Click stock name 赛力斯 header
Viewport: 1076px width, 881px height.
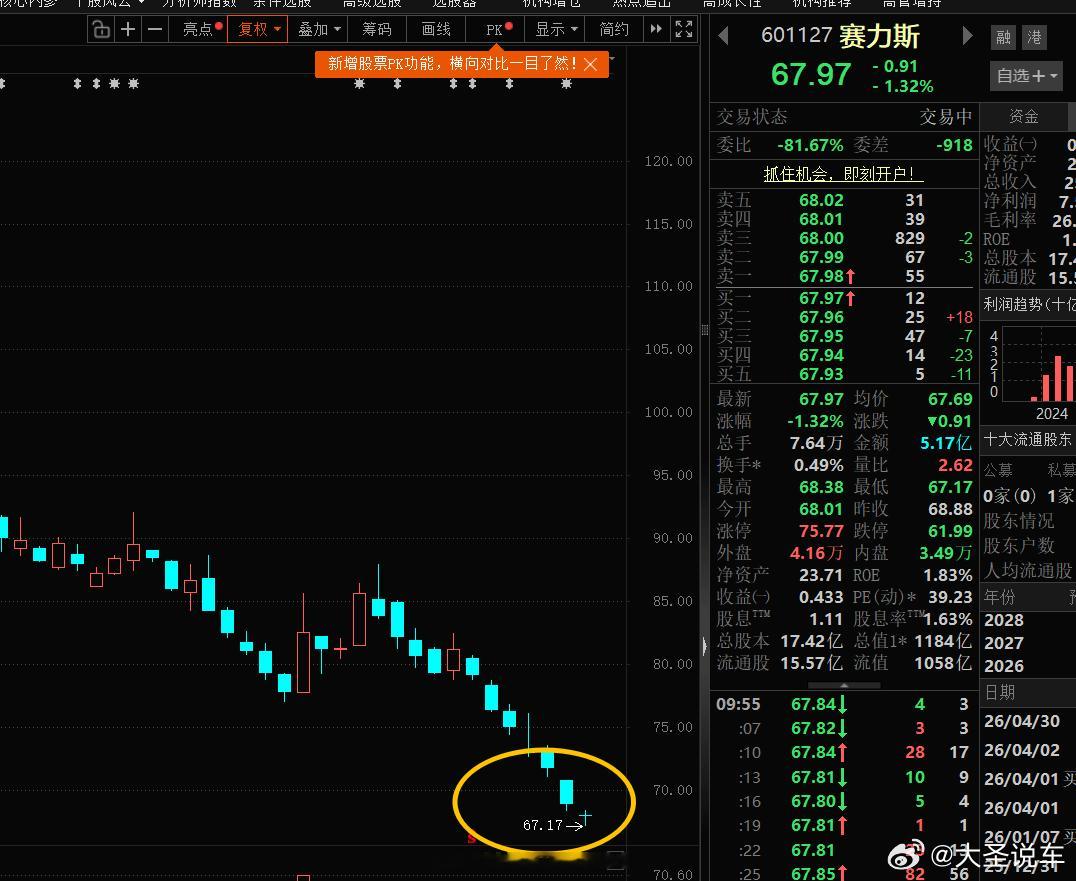pos(879,36)
